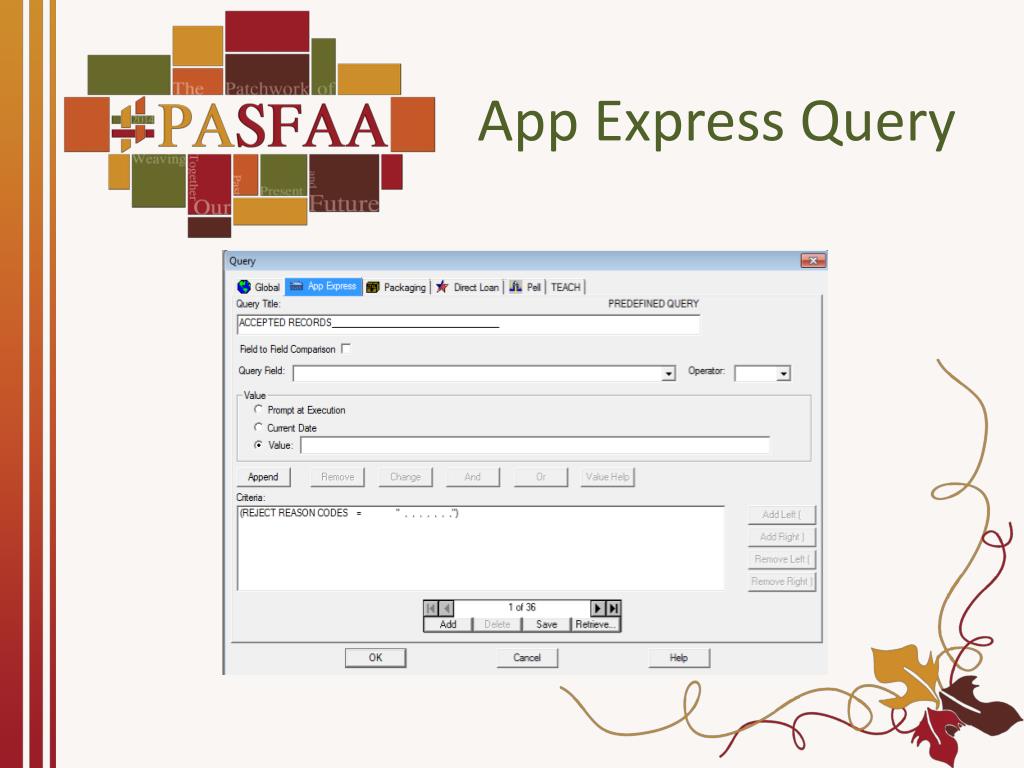Click the And button

point(473,477)
